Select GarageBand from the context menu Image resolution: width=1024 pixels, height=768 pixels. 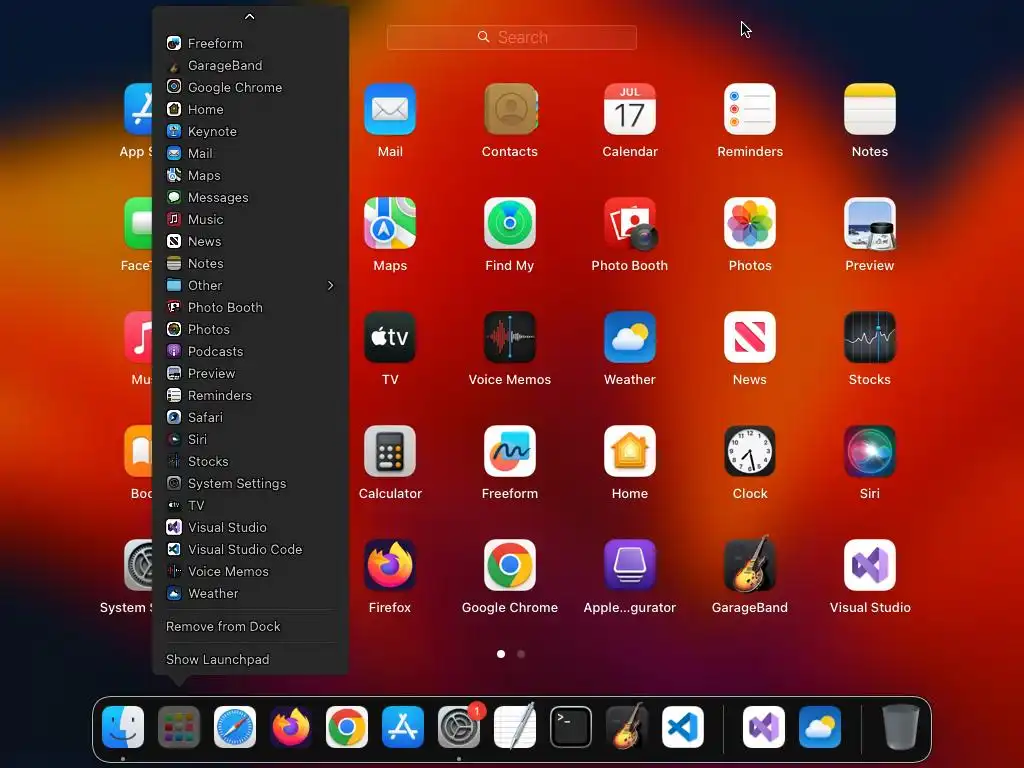pos(250,65)
